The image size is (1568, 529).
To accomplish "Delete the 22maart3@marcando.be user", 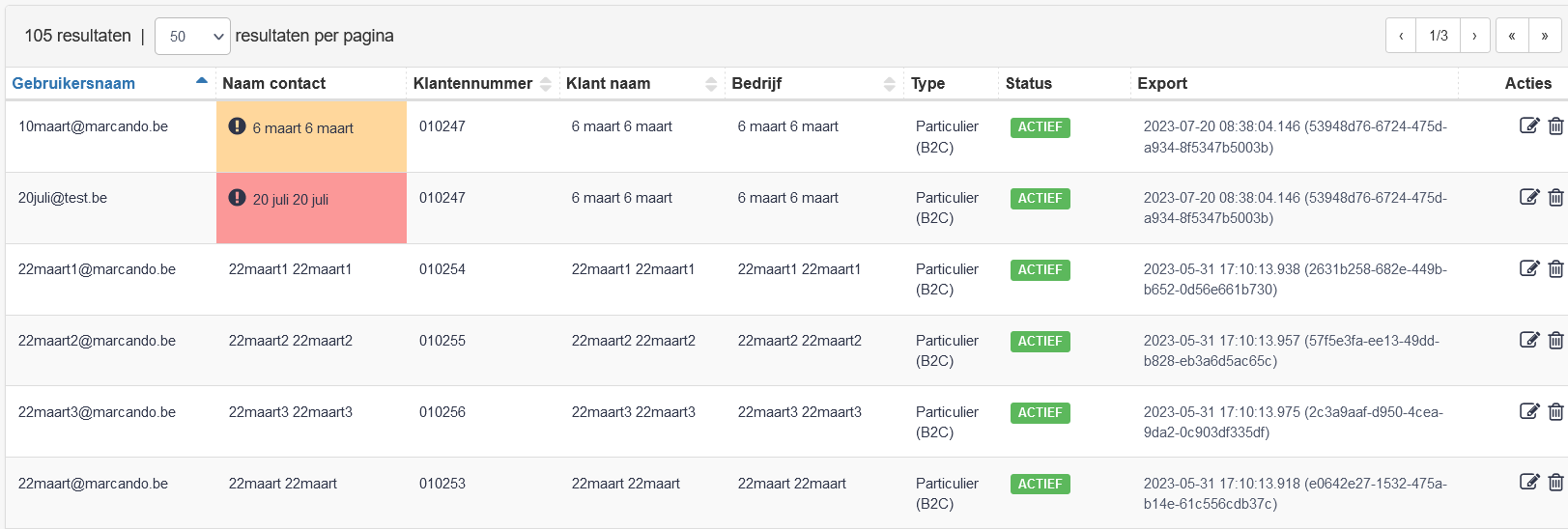I will [x=1555, y=411].
